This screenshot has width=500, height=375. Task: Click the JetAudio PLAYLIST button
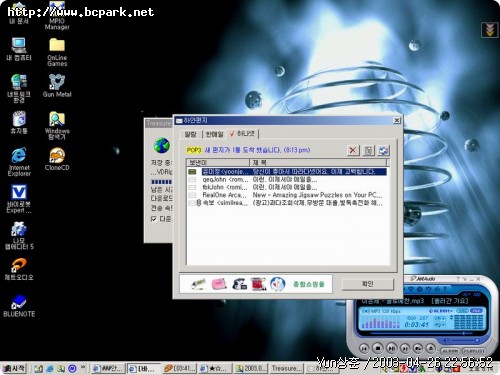tap(474, 351)
